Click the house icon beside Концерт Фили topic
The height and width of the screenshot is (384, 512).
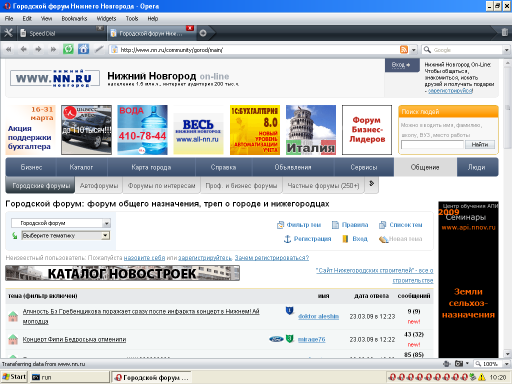click(x=13, y=339)
